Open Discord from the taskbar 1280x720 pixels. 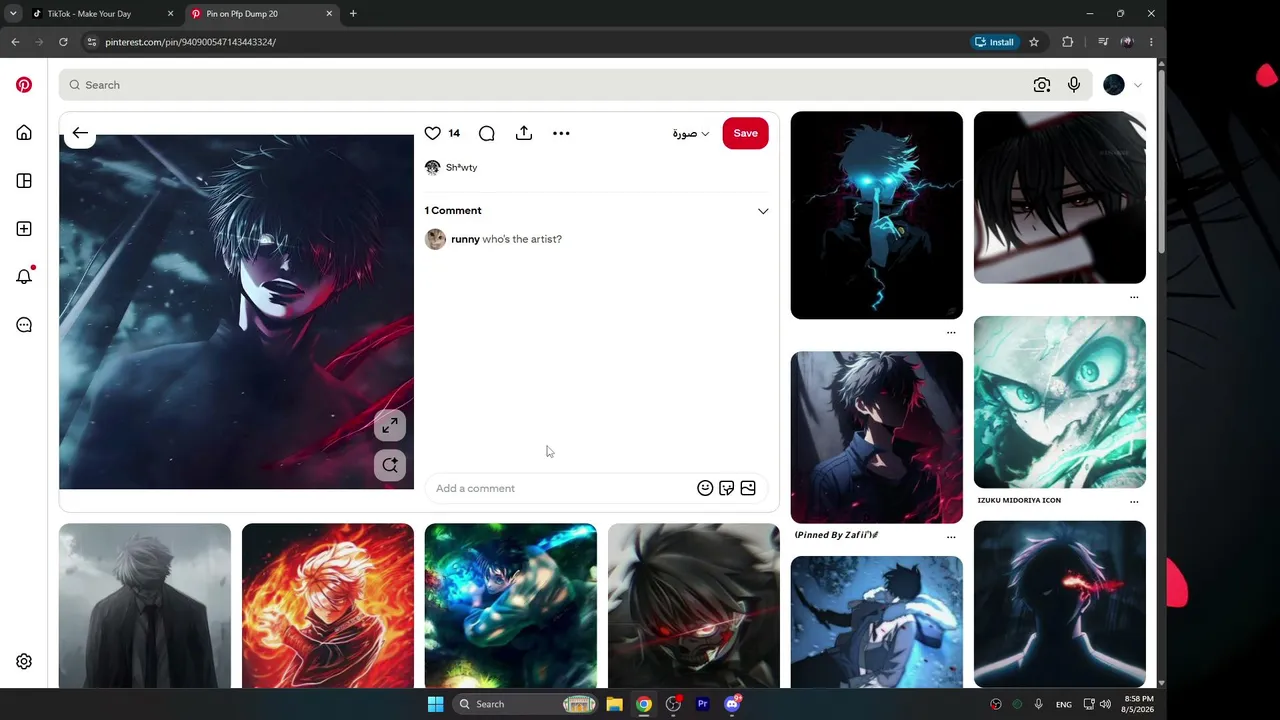(x=732, y=704)
